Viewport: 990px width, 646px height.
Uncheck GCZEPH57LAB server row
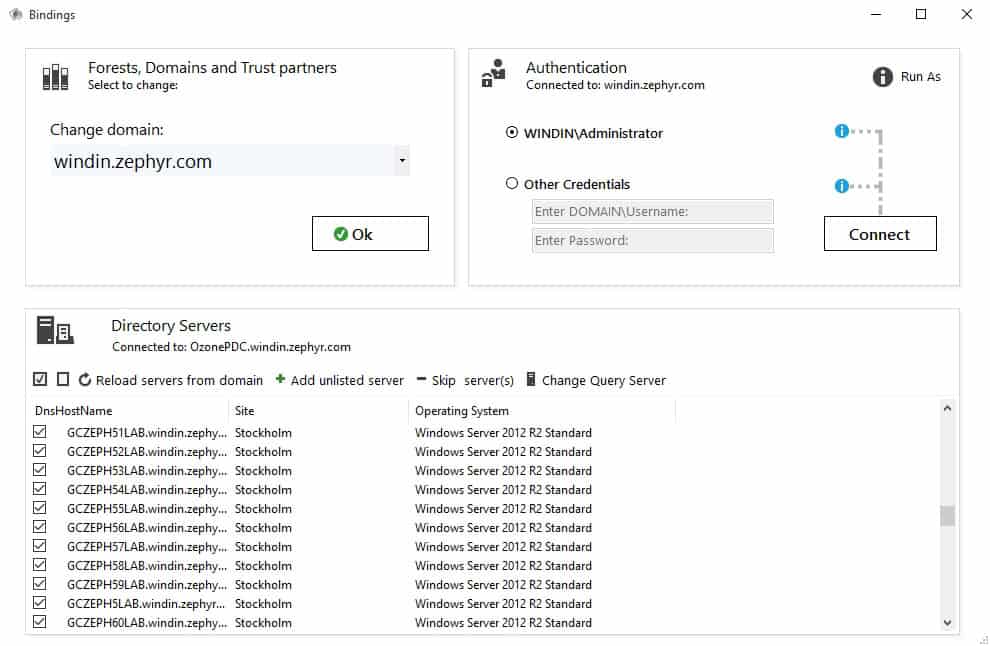40,546
